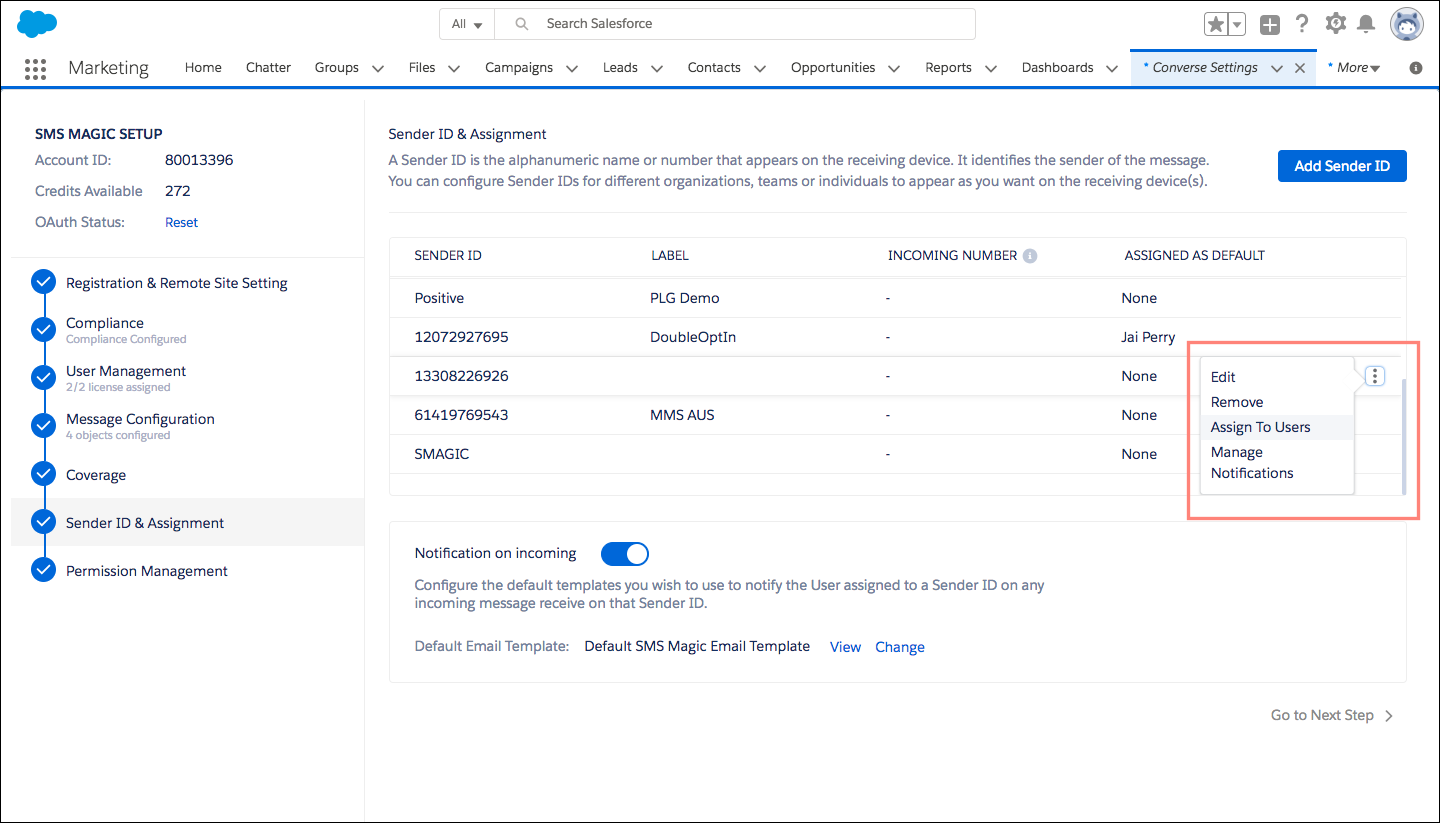Click the 12072927695 sender ID cell
The image size is (1440, 823).
461,337
